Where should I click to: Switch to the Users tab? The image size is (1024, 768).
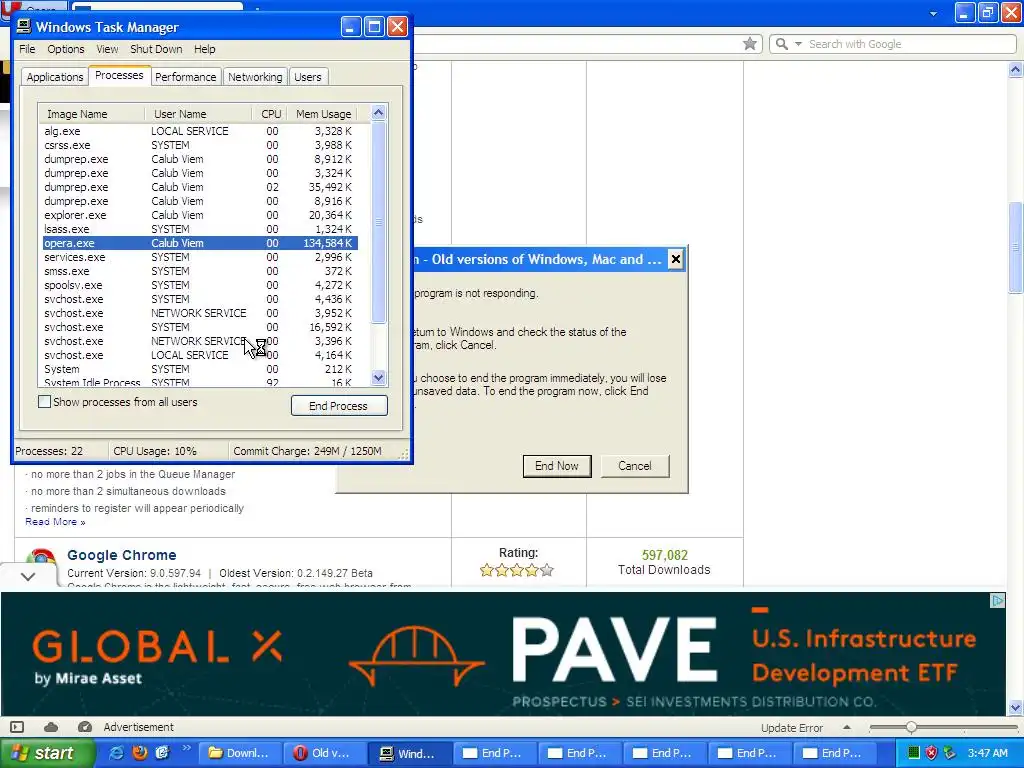308,77
